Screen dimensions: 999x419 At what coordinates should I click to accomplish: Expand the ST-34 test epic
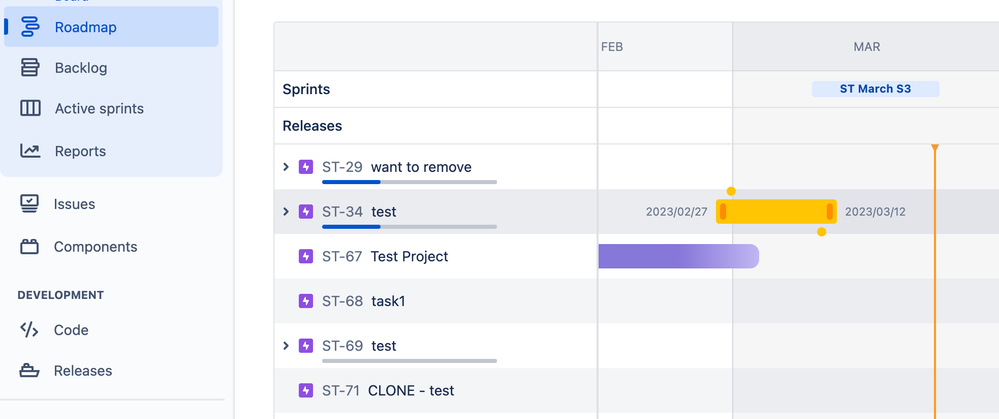tap(286, 212)
